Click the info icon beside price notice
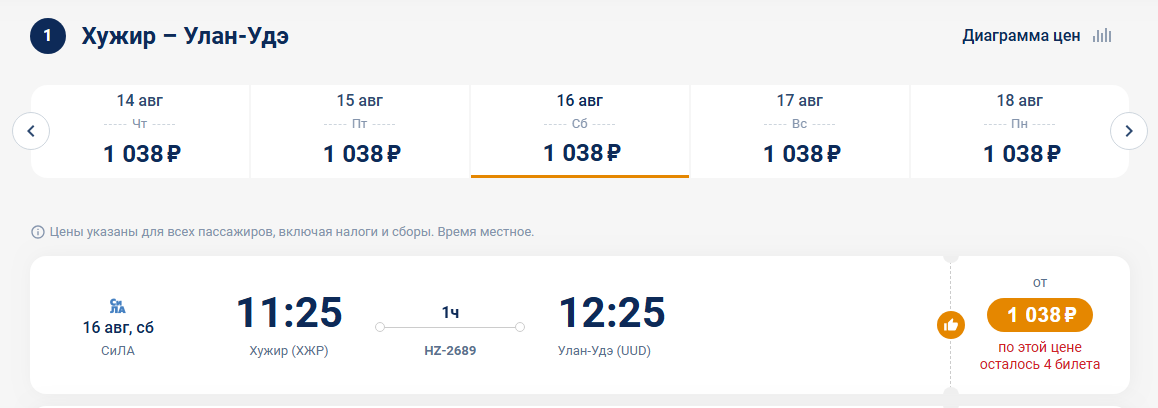The height and width of the screenshot is (408, 1158). click(38, 232)
